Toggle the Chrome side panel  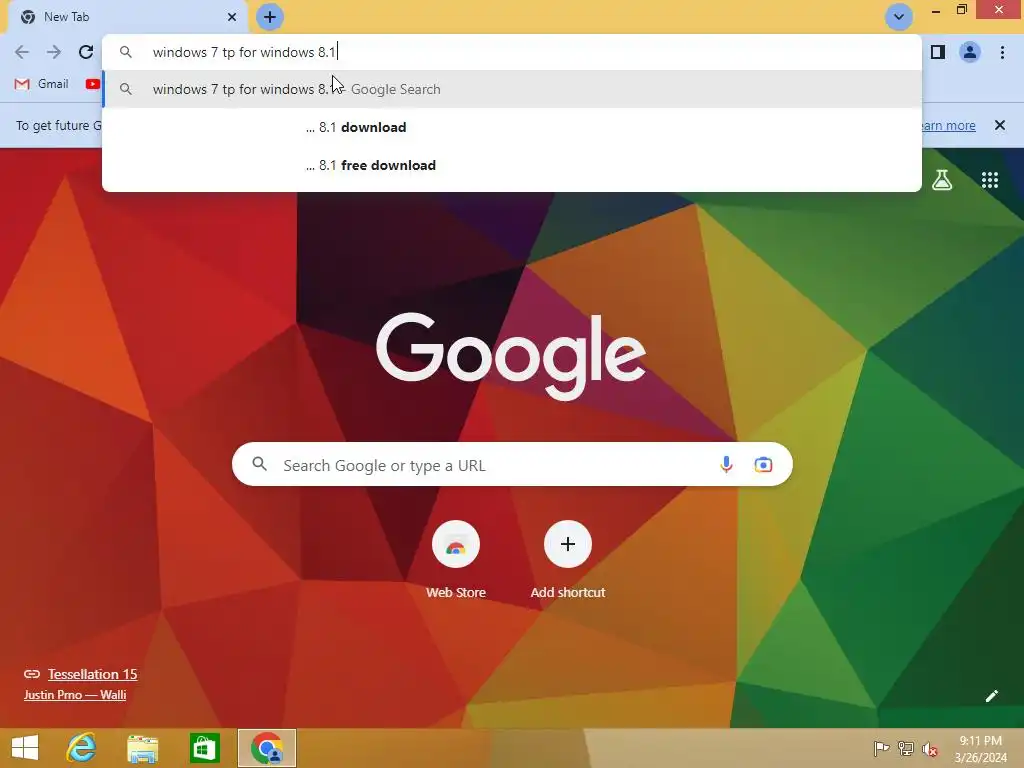tap(938, 52)
